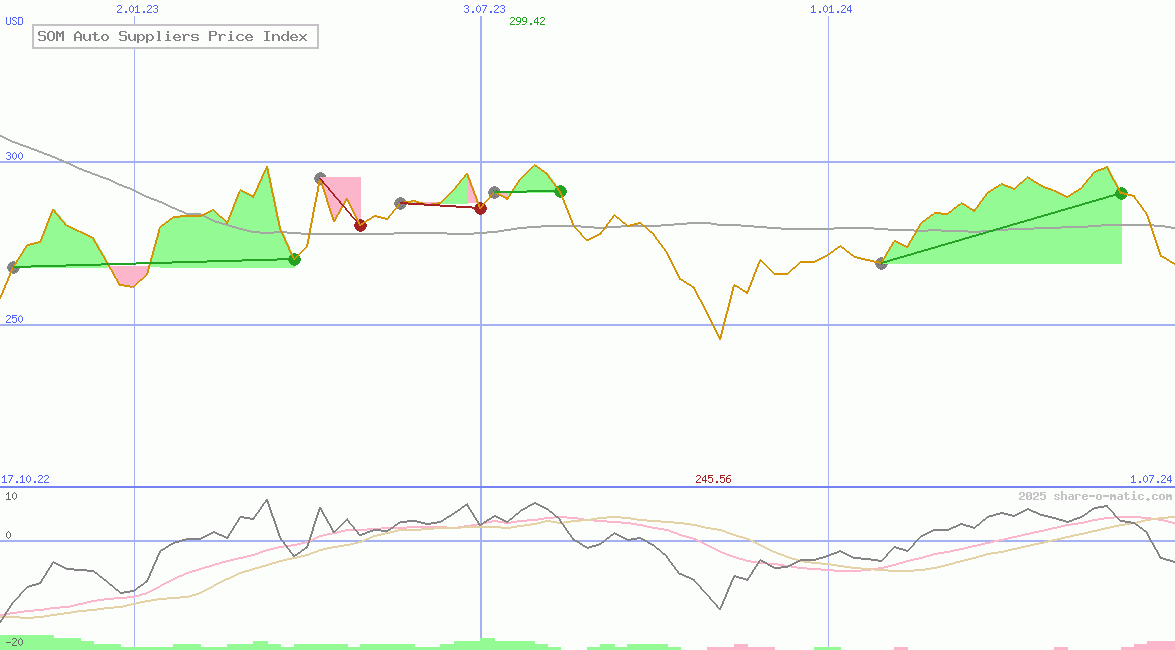Select the 3.07.23 date label
The image size is (1175, 650).
pyautogui.click(x=484, y=9)
